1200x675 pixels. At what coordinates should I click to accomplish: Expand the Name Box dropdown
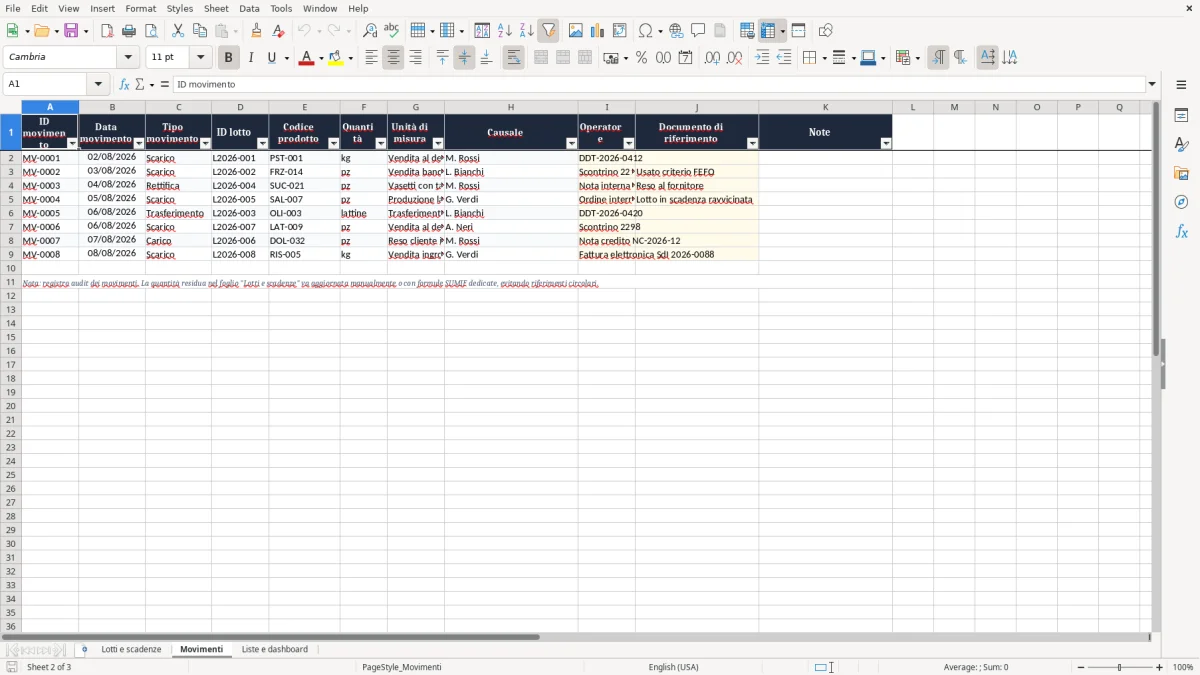click(98, 84)
